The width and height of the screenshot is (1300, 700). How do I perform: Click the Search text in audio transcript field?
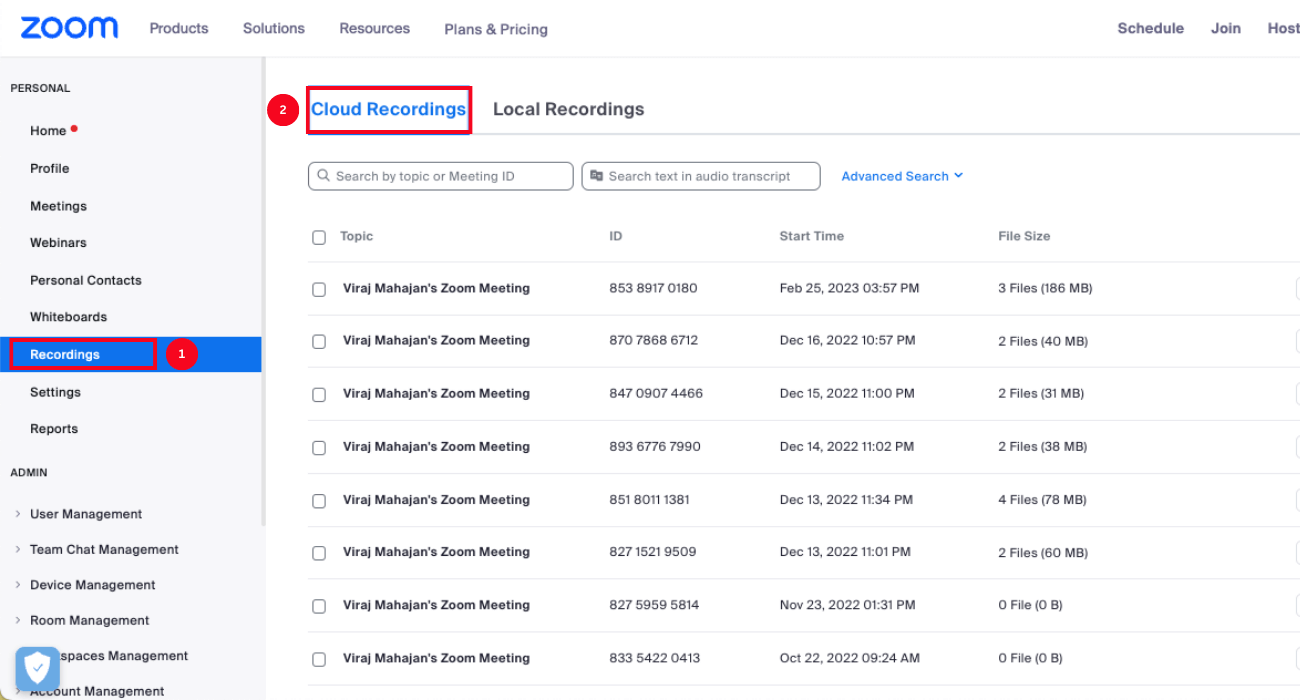tap(701, 176)
